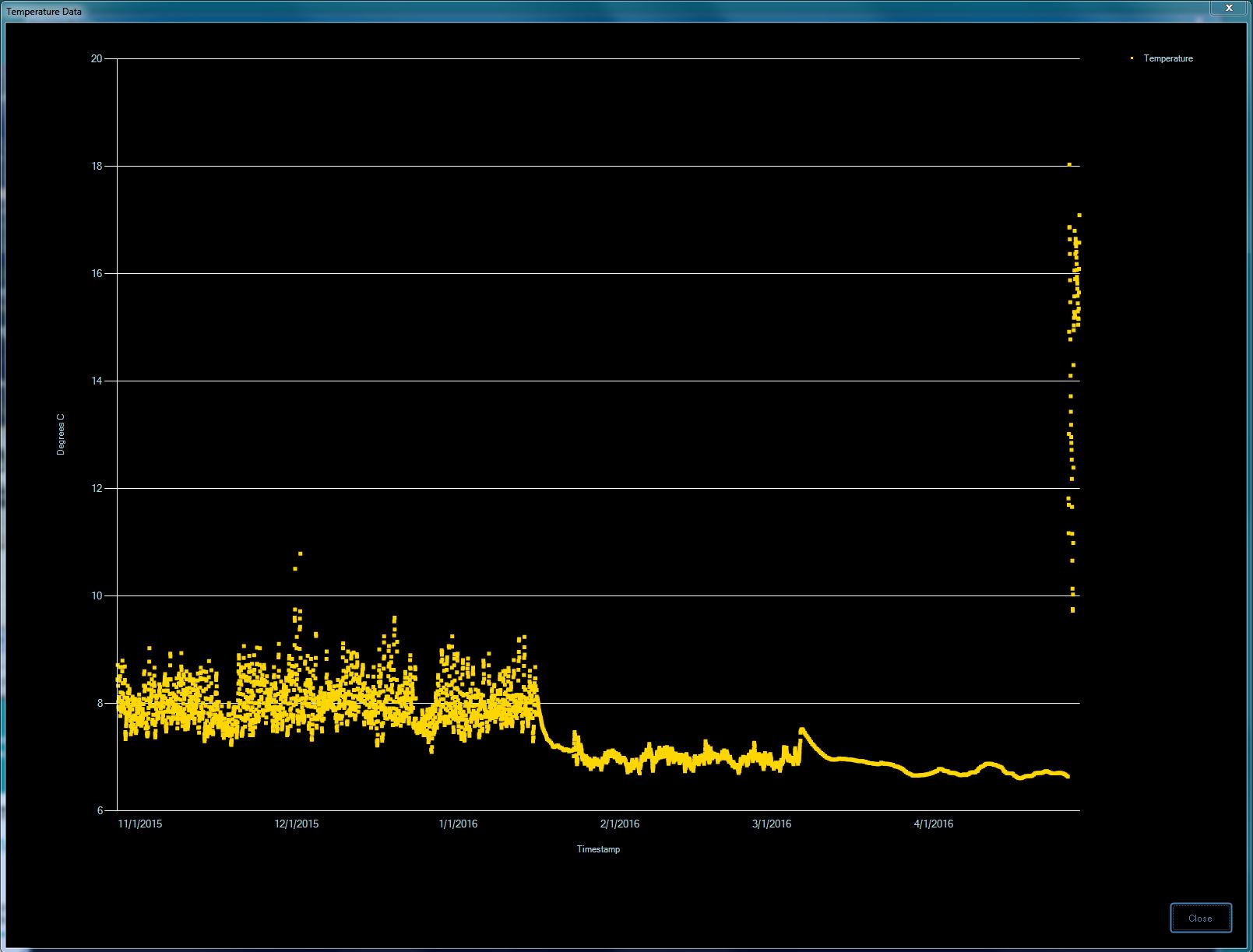
Task: Click the 18 label on the temperature axis
Action: click(x=97, y=166)
